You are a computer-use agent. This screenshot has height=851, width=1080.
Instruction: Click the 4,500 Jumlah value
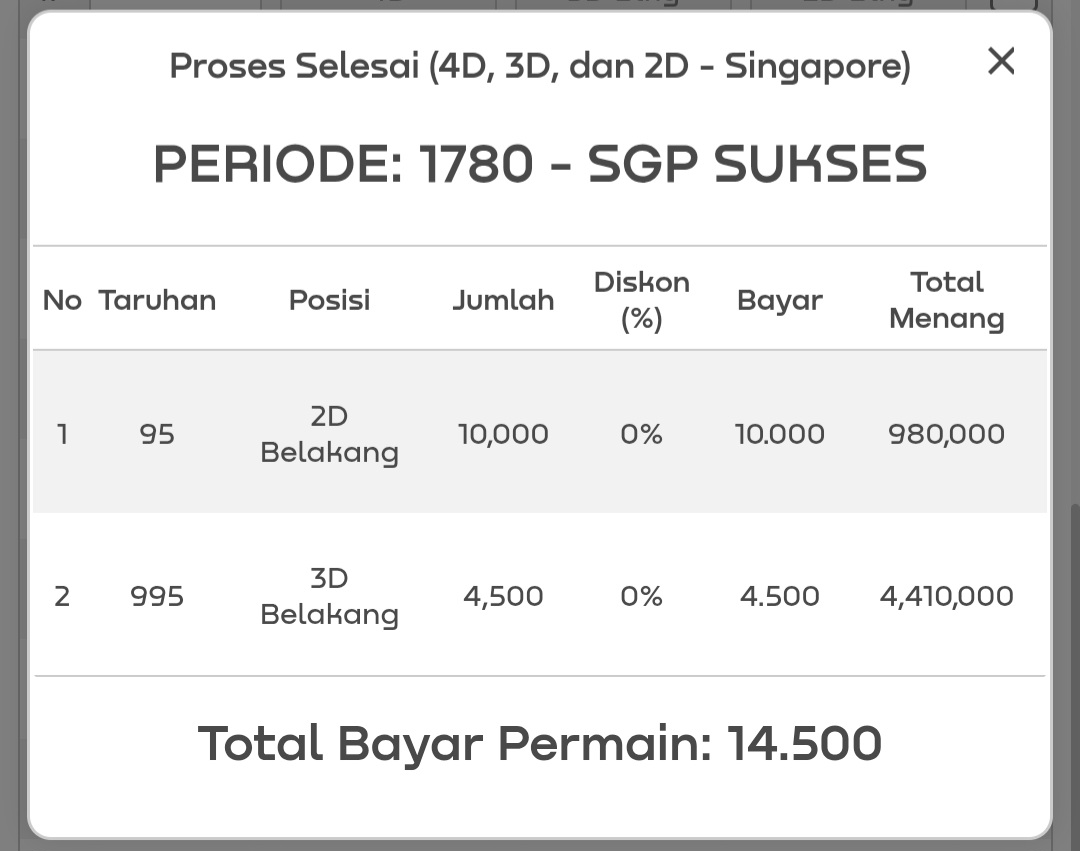click(x=503, y=596)
